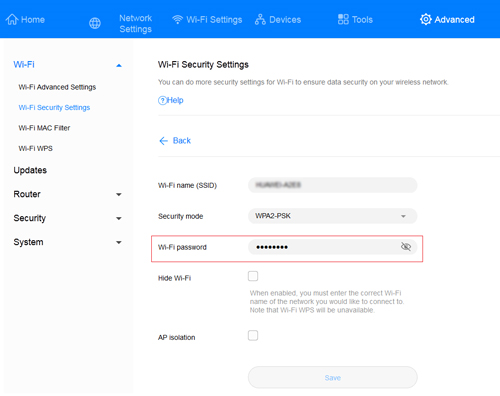Select the Advanced tab label

(x=454, y=20)
